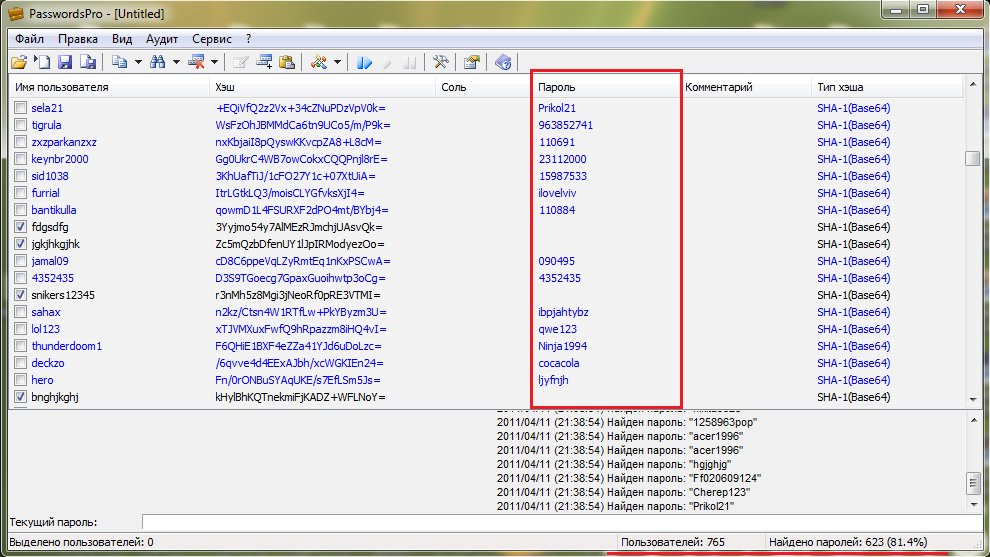Open the dropdown beside the copy icon
The image size is (990, 557).
click(136, 63)
